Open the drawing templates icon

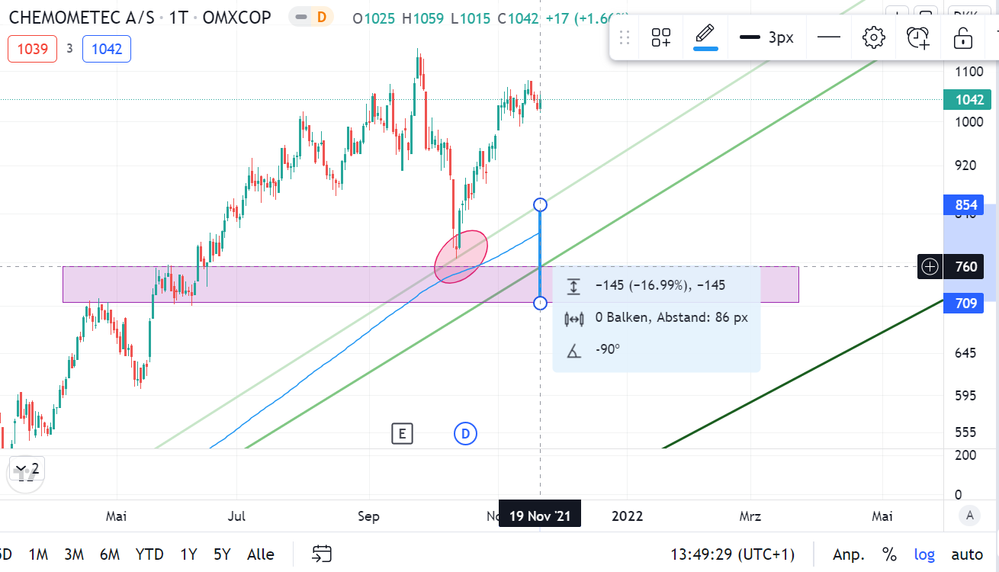pos(661,38)
